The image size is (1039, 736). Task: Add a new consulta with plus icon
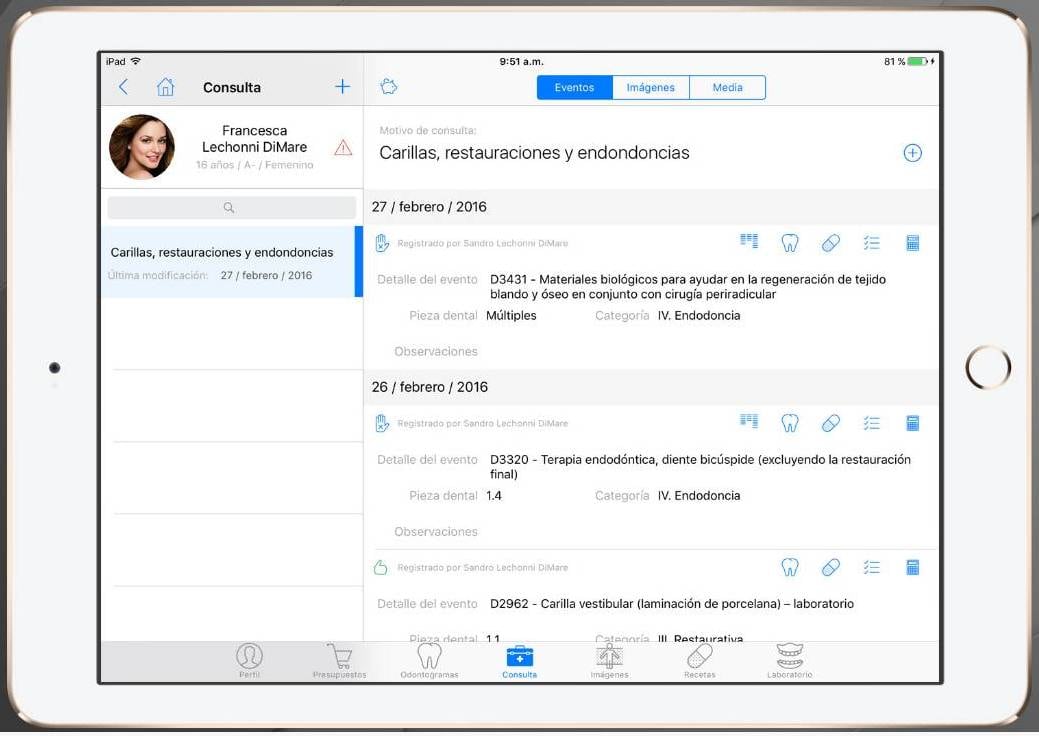[342, 87]
